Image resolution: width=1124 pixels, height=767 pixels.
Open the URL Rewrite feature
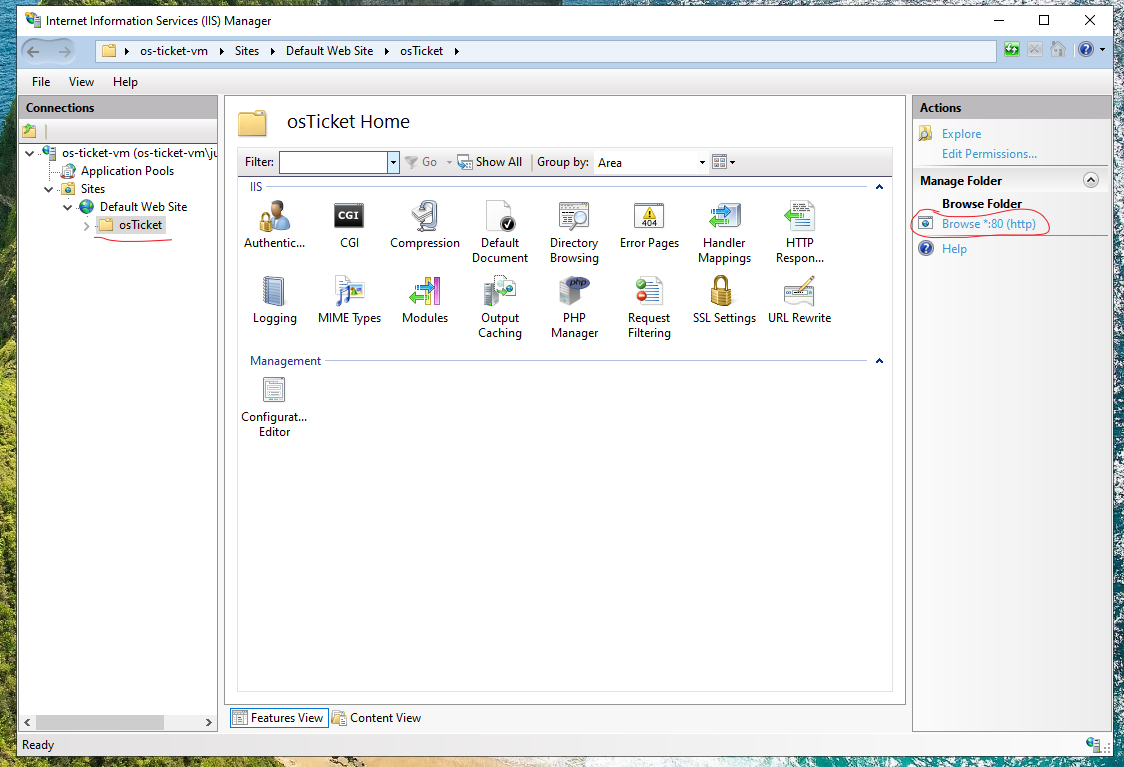coord(799,300)
